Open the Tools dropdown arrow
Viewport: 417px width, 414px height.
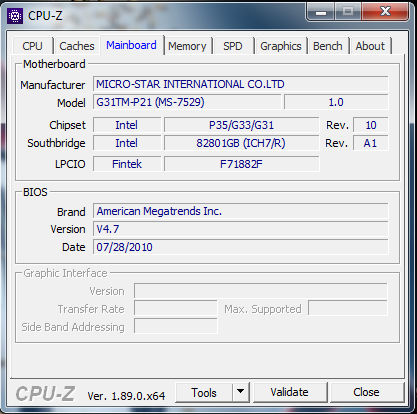coord(241,392)
